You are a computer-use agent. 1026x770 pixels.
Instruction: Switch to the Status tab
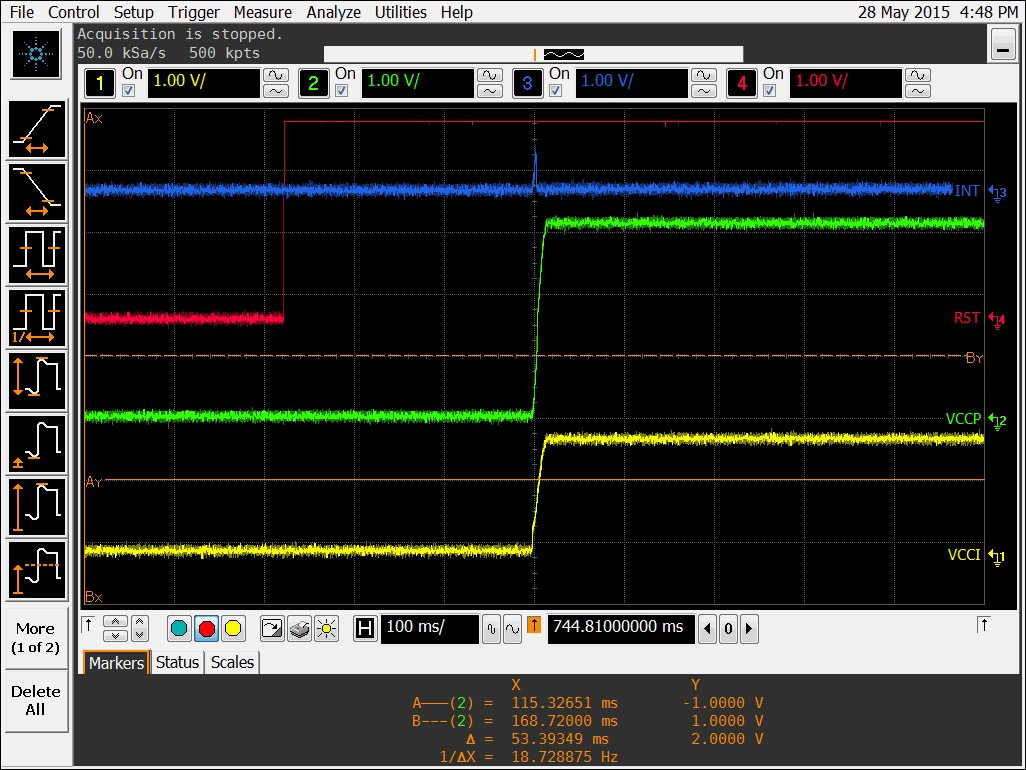coord(177,663)
